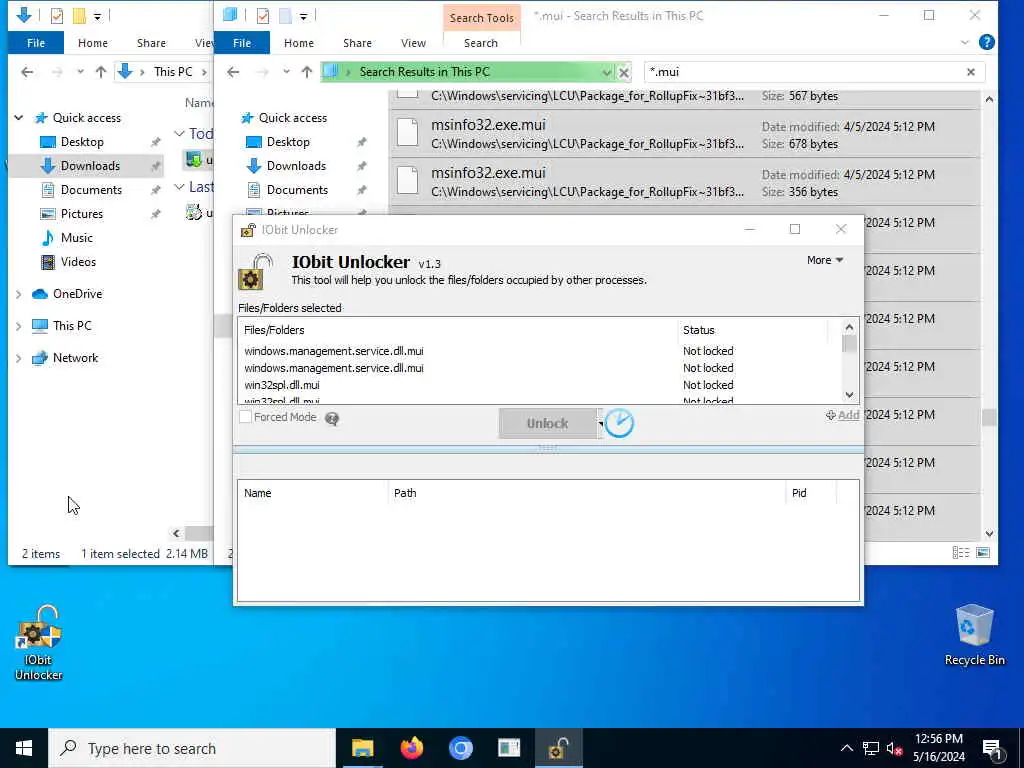
Task: Enable the Forced Mode checkbox
Action: 246,417
